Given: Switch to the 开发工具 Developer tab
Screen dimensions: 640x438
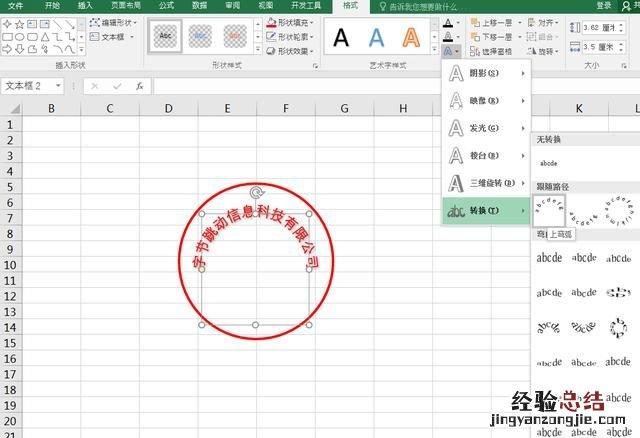Looking at the screenshot, I should pos(306,6).
